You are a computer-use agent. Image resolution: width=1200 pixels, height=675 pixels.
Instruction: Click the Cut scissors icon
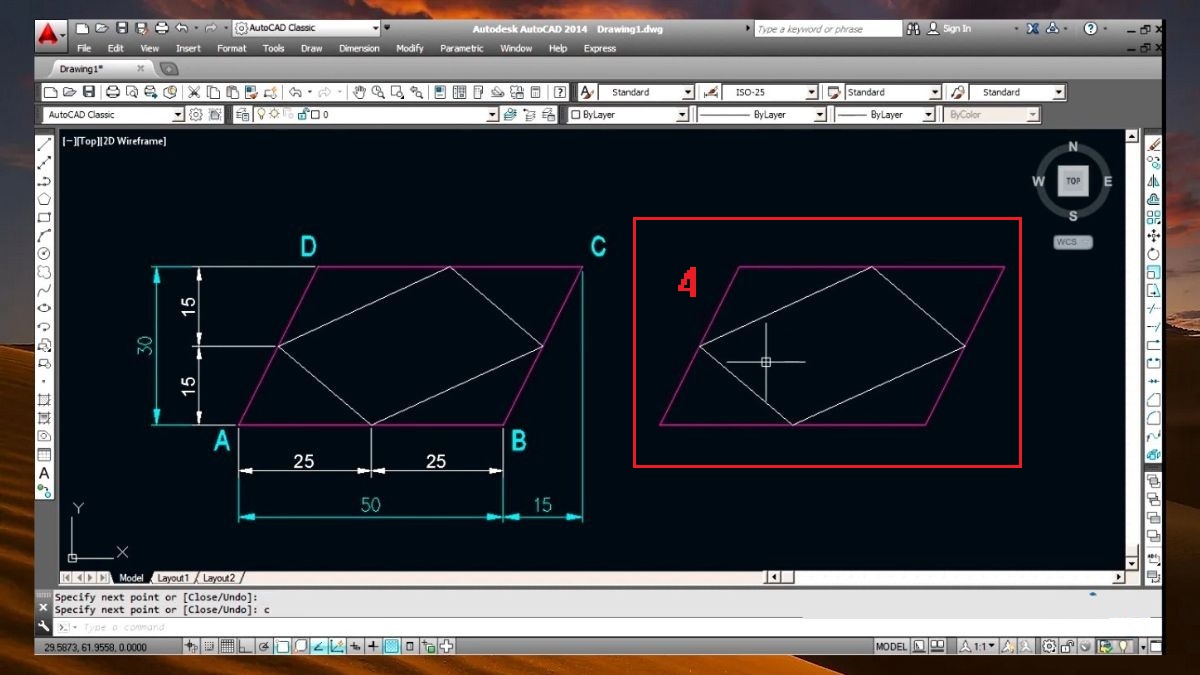pyautogui.click(x=195, y=92)
